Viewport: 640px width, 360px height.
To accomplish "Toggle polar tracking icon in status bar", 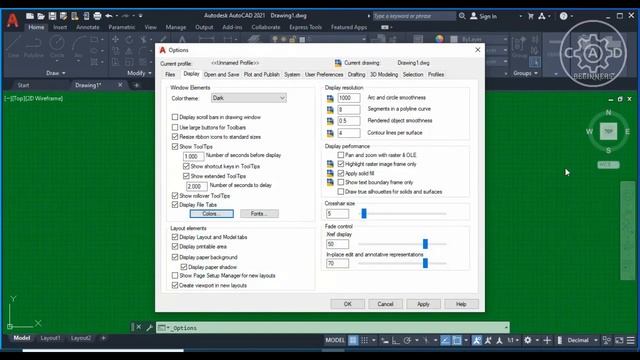I will (407, 340).
